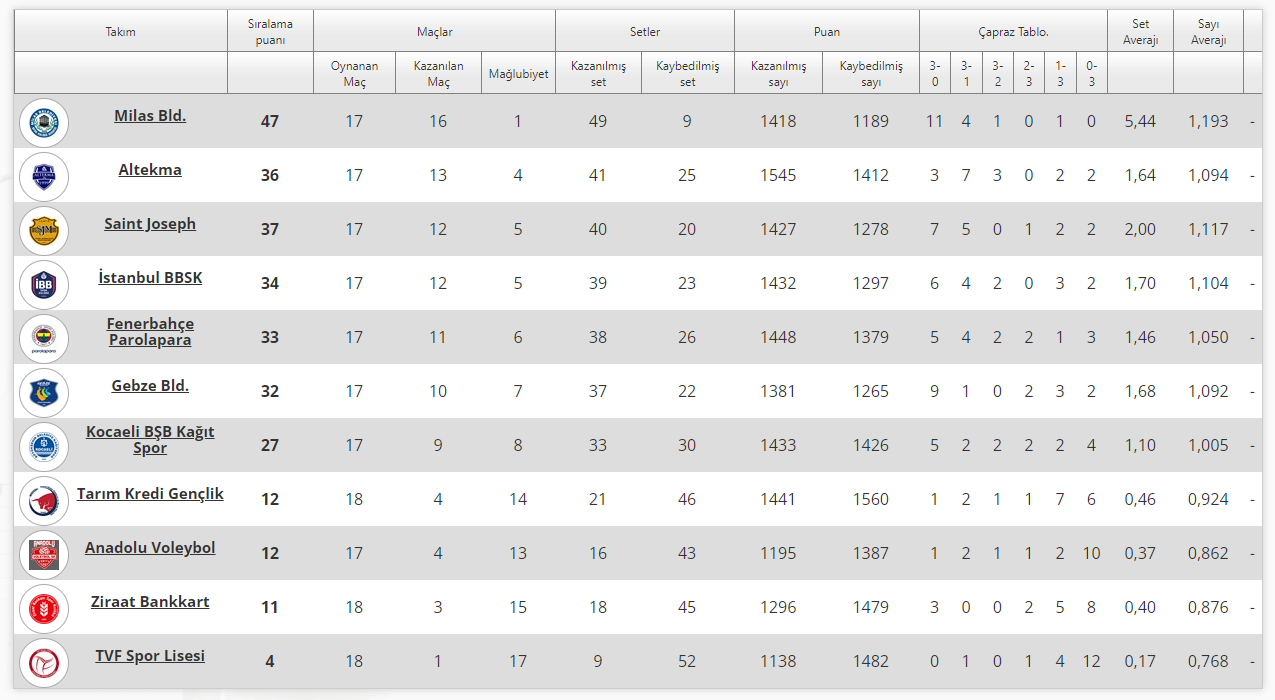Click the Sıralama puanı column header

270,32
